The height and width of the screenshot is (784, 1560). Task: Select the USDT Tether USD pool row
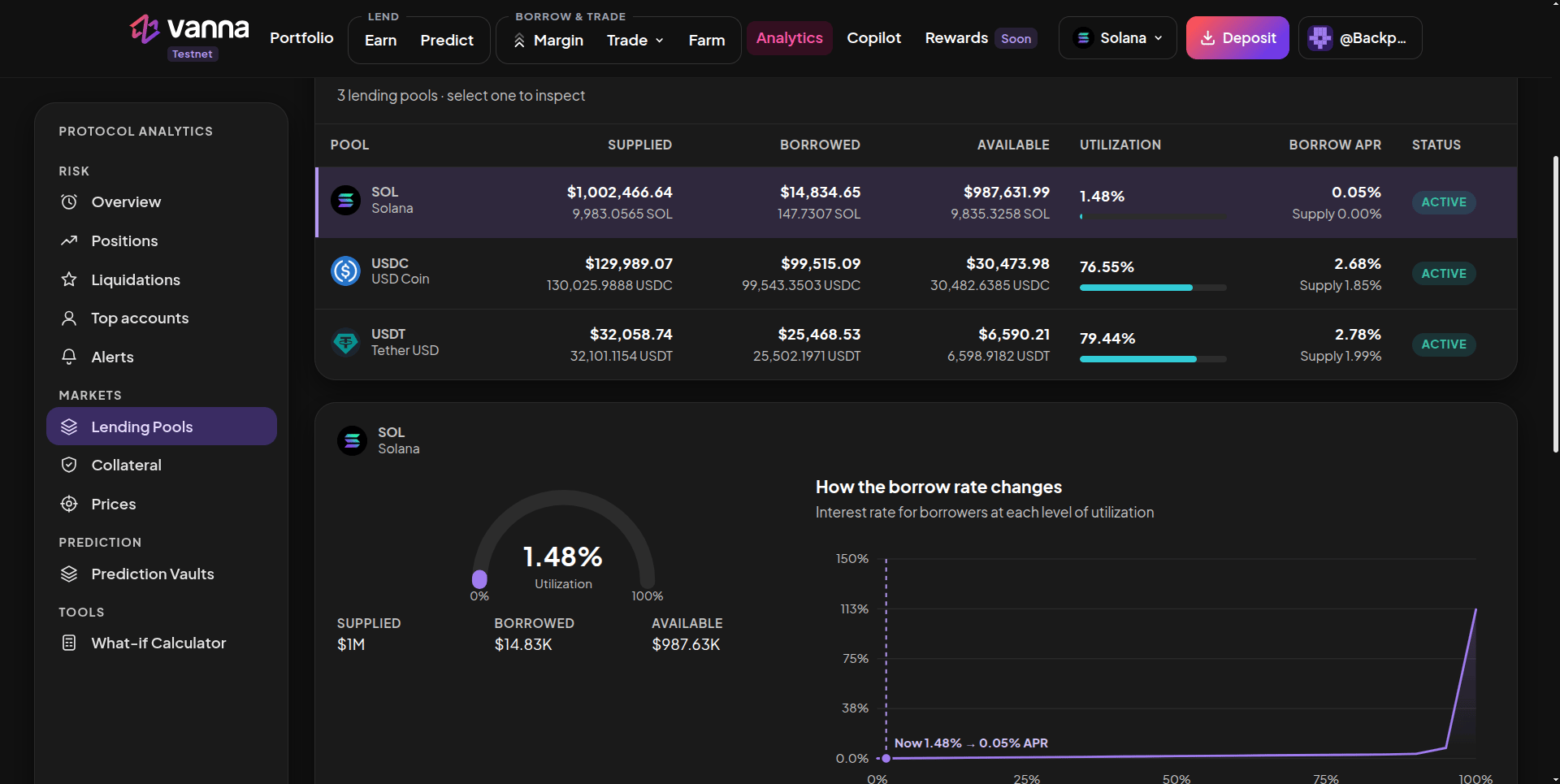tap(916, 344)
